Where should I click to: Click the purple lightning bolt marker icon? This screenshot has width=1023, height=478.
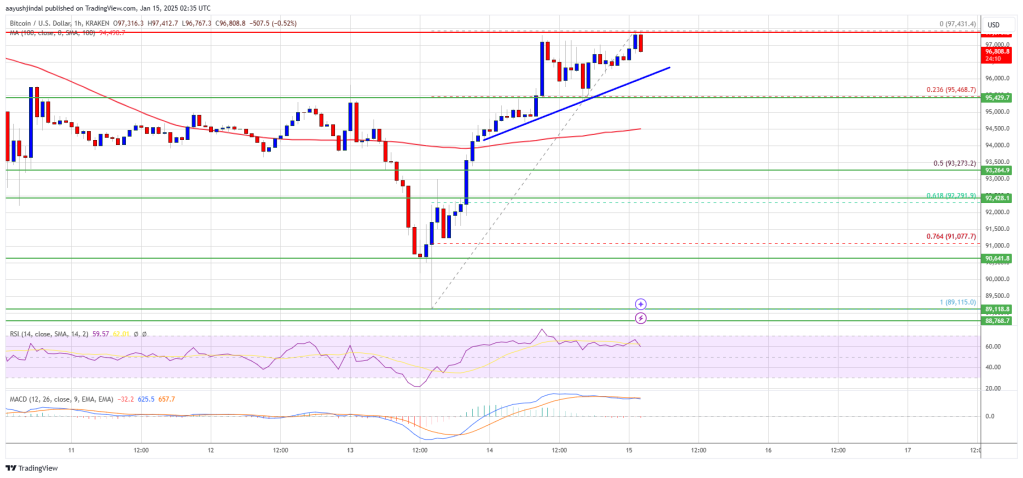(641, 318)
